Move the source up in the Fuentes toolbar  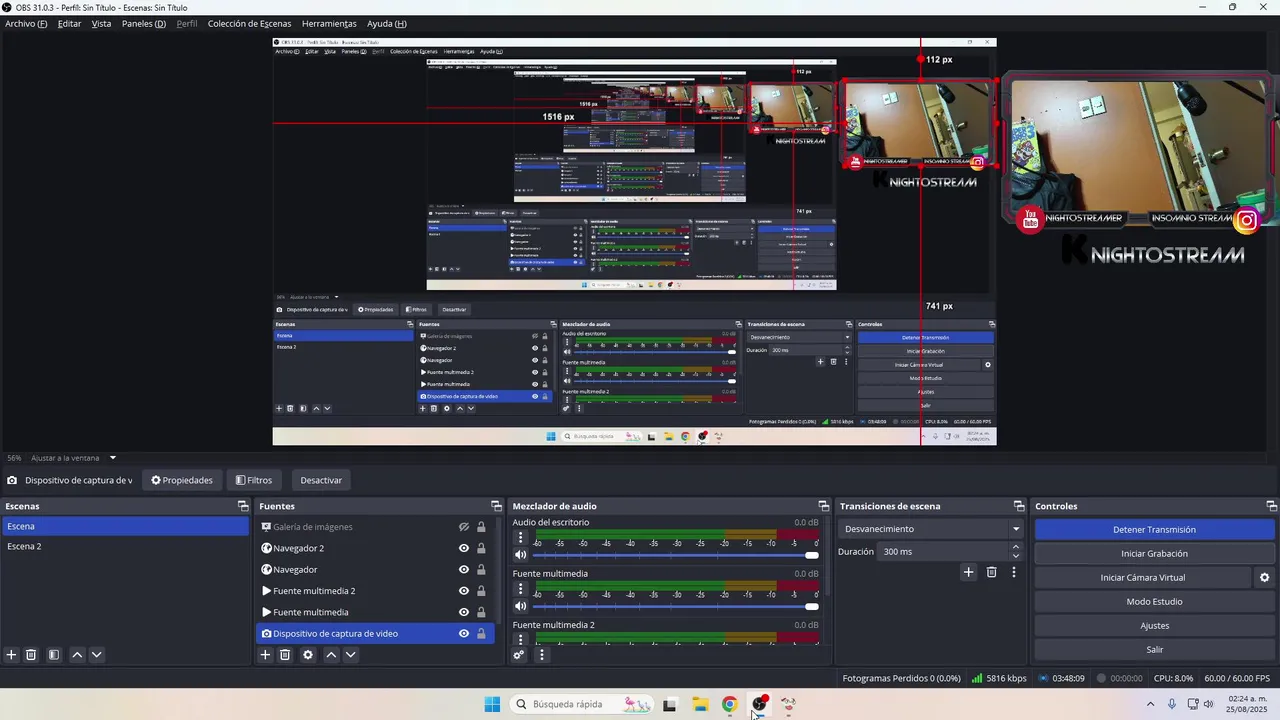tap(331, 655)
